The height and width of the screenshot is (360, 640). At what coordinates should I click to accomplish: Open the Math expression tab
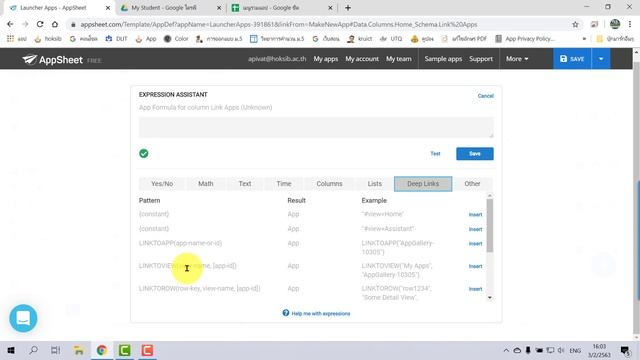tap(206, 184)
